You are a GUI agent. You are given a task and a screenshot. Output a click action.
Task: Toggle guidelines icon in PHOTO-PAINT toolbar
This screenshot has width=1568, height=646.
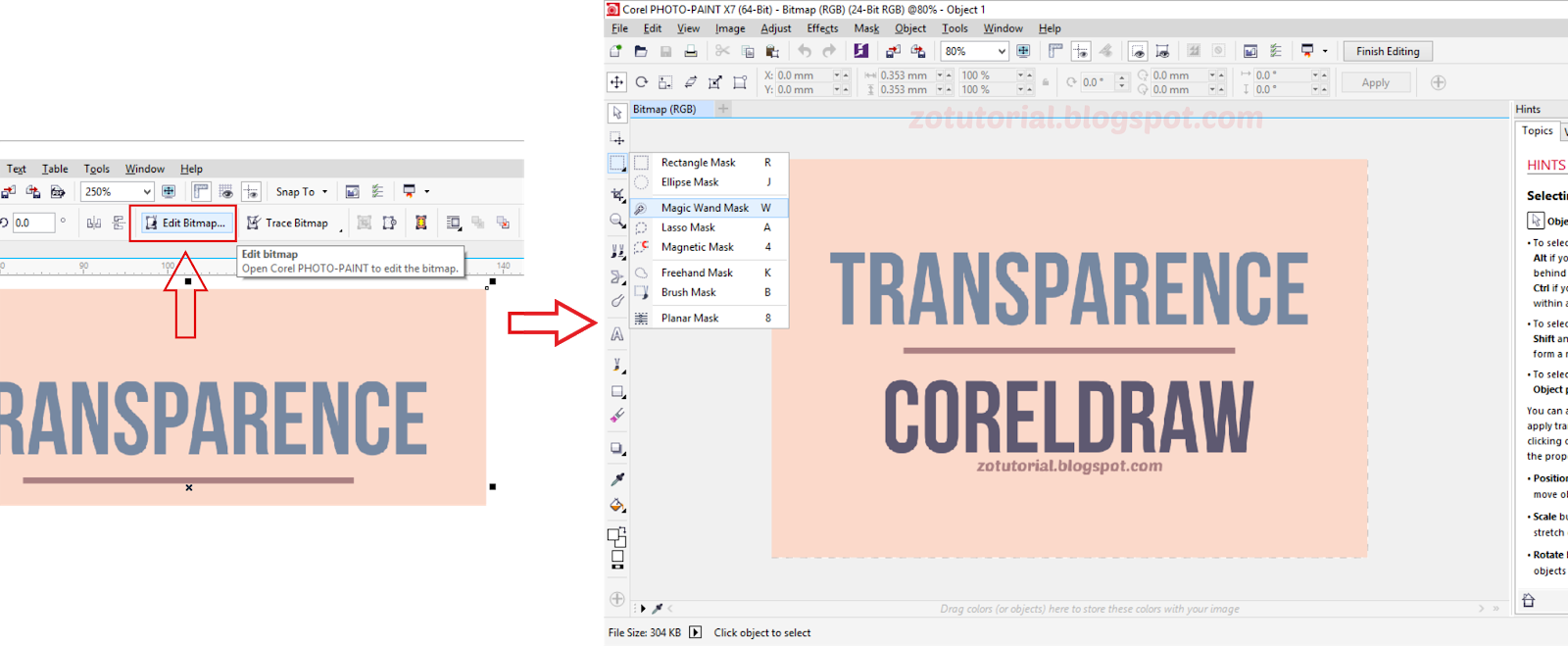click(x=1080, y=51)
